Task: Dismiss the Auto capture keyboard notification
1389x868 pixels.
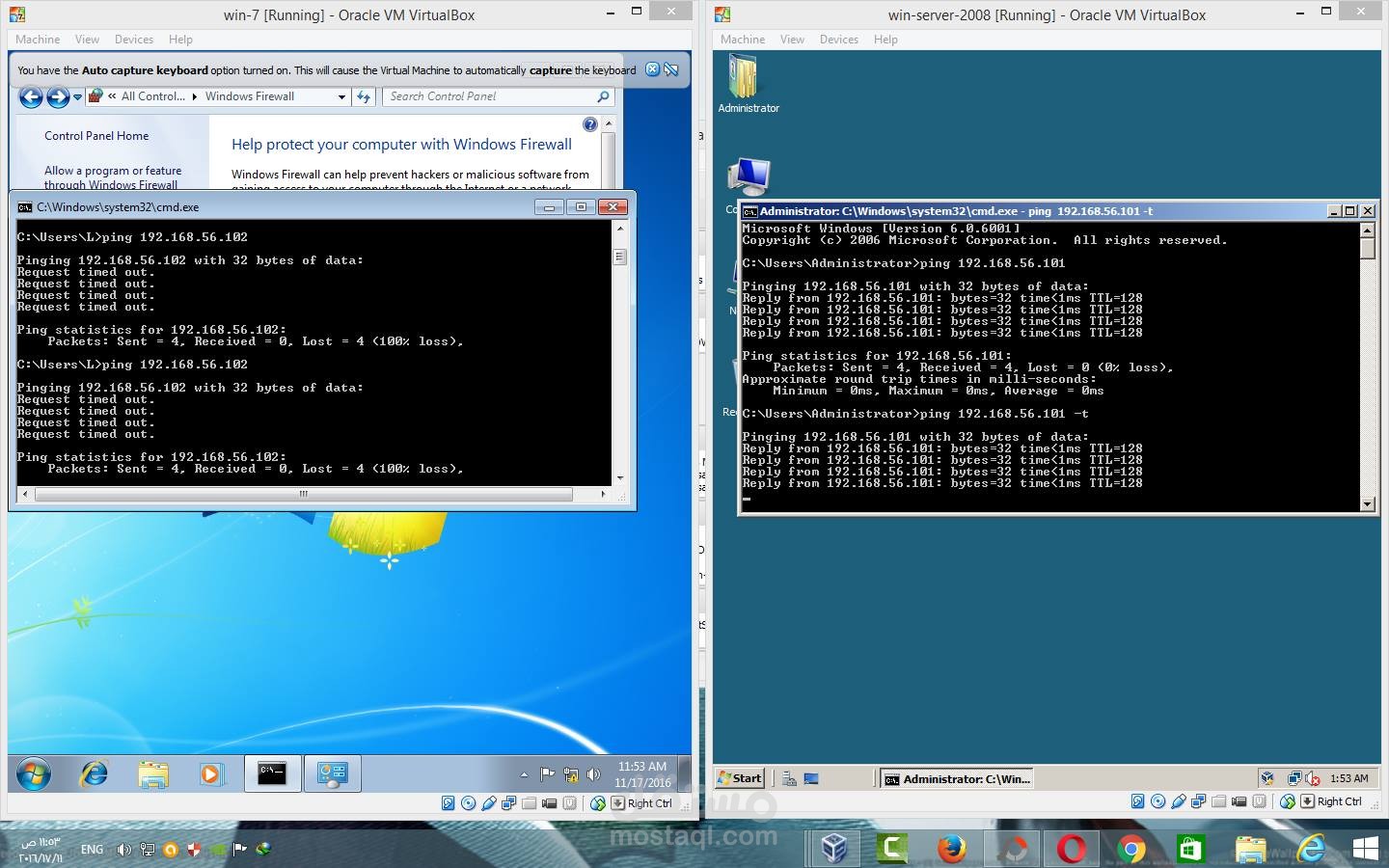Action: coord(652,69)
